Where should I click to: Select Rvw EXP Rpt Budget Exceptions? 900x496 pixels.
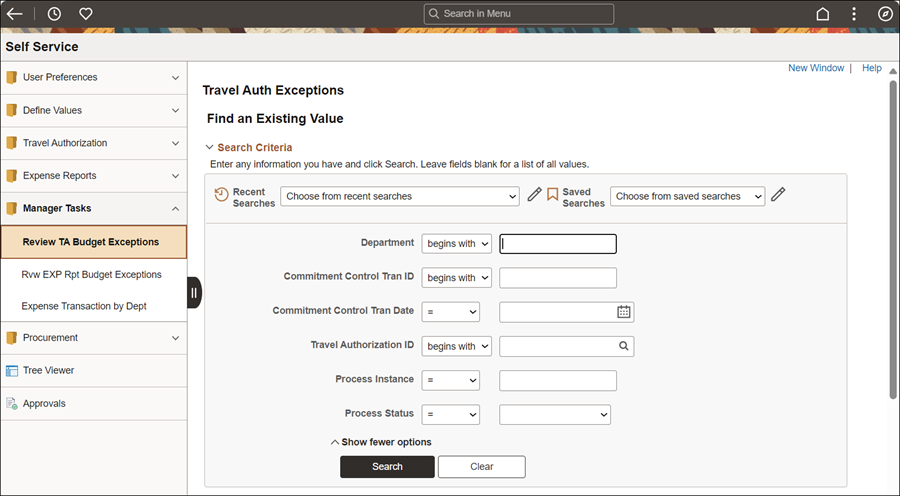pos(91,274)
